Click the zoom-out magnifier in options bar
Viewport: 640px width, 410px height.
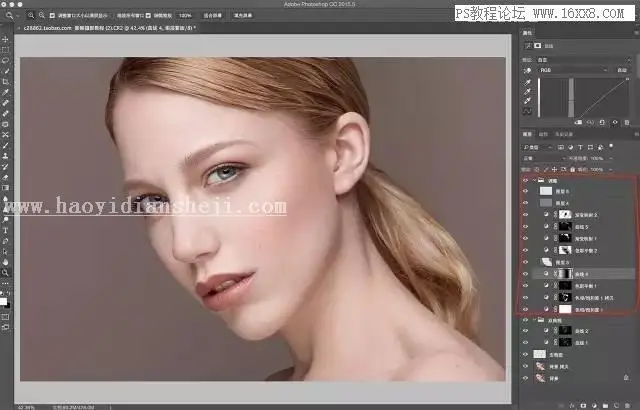pyautogui.click(x=41, y=16)
